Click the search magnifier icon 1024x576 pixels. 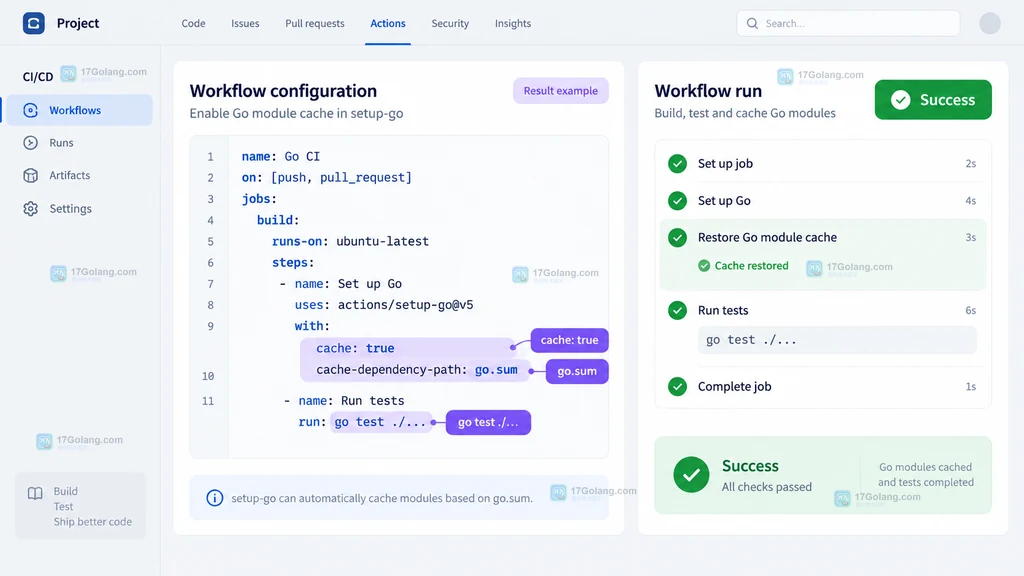(x=752, y=24)
